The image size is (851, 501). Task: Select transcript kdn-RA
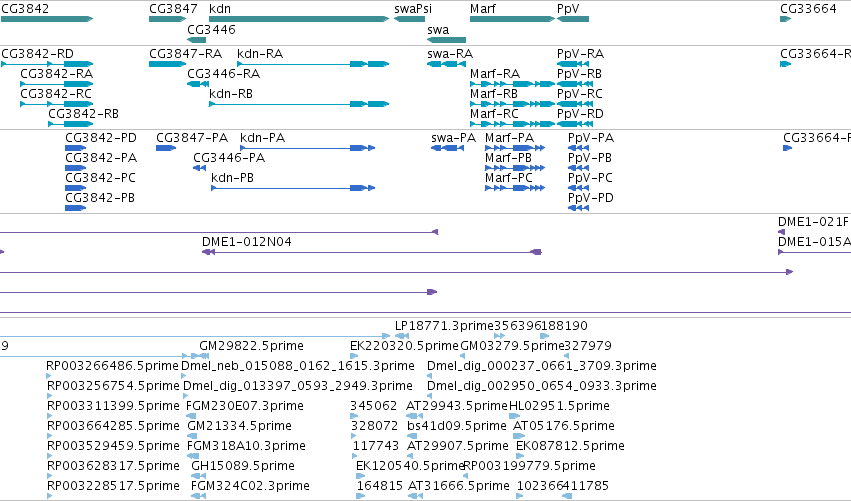260,54
